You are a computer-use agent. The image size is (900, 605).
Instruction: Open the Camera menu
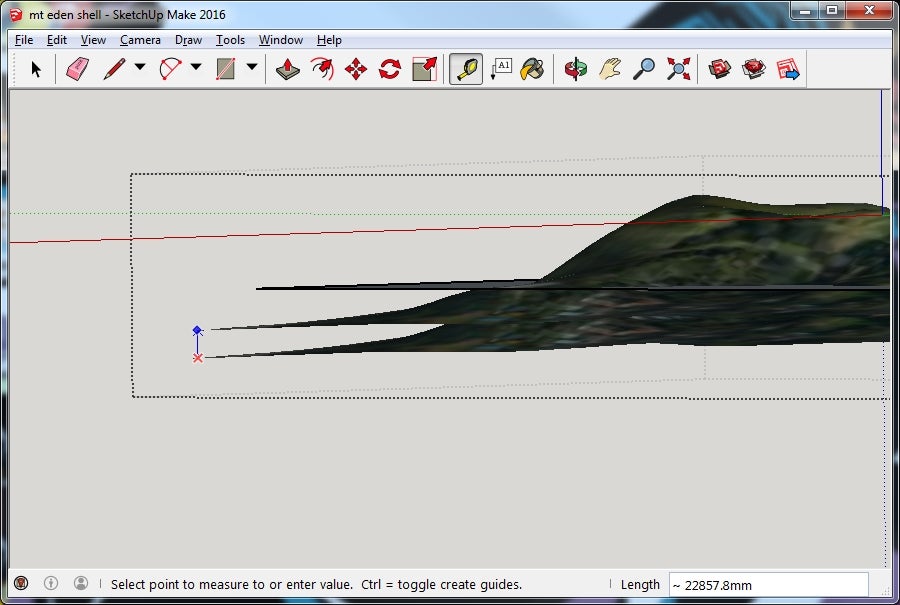tap(140, 40)
